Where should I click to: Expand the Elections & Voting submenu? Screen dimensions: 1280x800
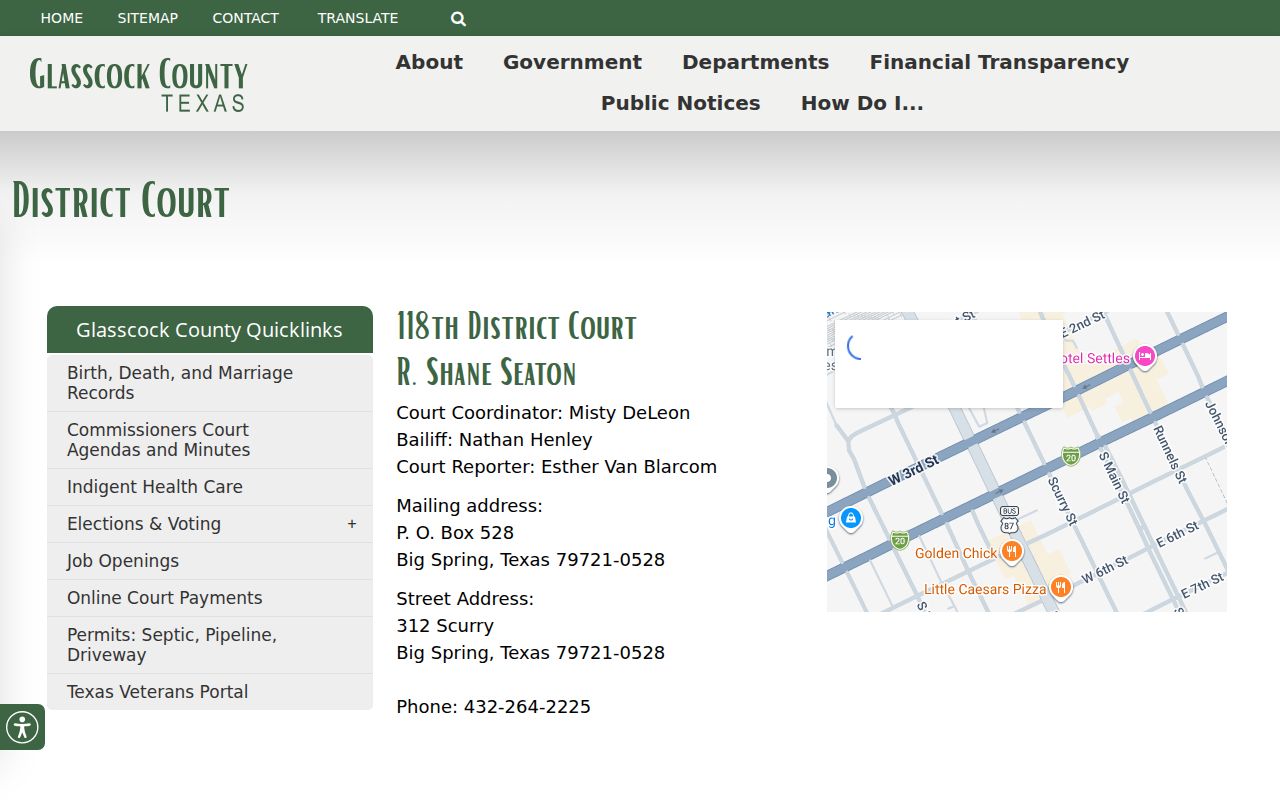352,524
